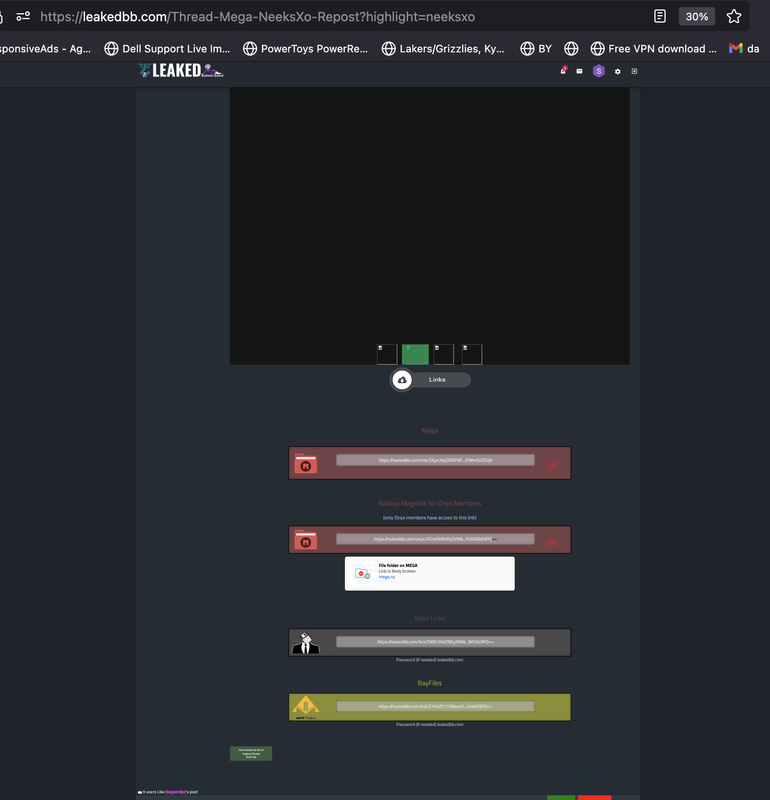Image resolution: width=770 pixels, height=800 pixels.
Task: Click the purple S user avatar
Action: [599, 71]
